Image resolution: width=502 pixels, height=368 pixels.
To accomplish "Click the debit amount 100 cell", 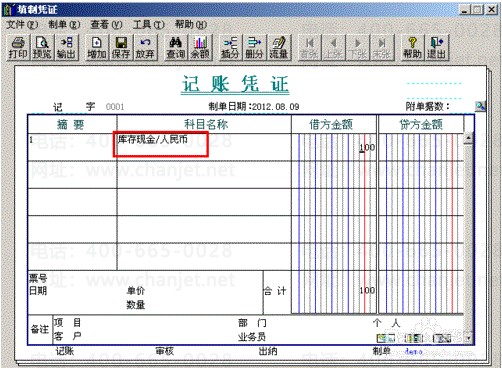I will click(334, 147).
